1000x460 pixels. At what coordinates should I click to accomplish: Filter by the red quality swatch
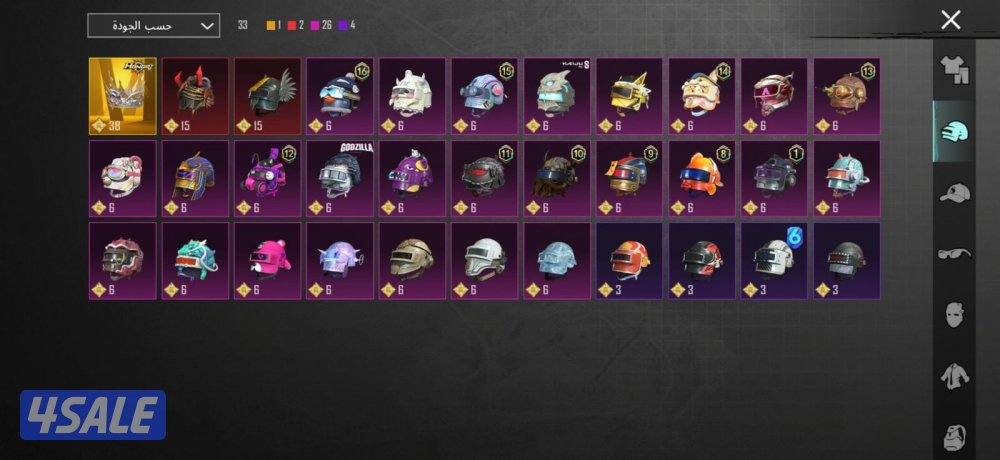[291, 26]
